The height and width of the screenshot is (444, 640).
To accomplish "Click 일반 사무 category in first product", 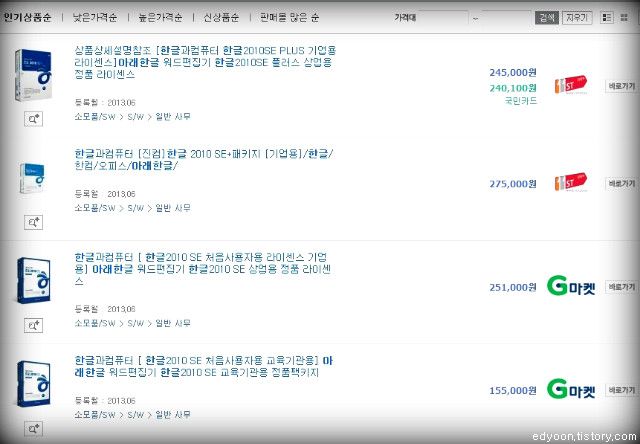I will pyautogui.click(x=173, y=117).
